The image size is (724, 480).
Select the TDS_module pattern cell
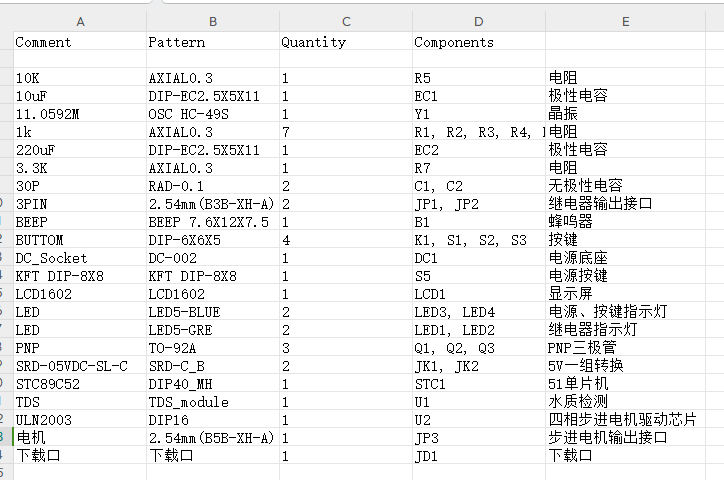click(188, 401)
